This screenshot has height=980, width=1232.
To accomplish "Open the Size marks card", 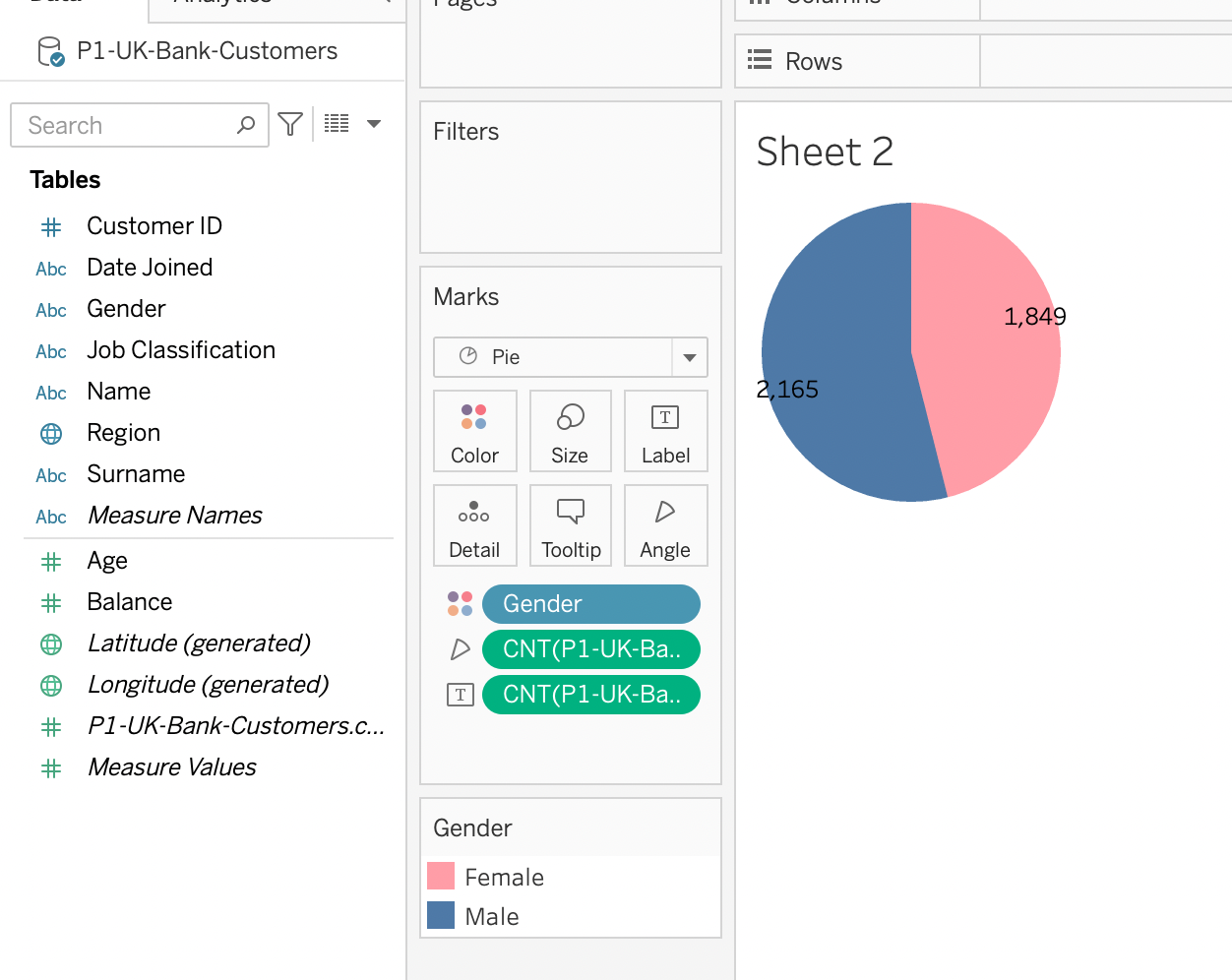I will pos(570,431).
